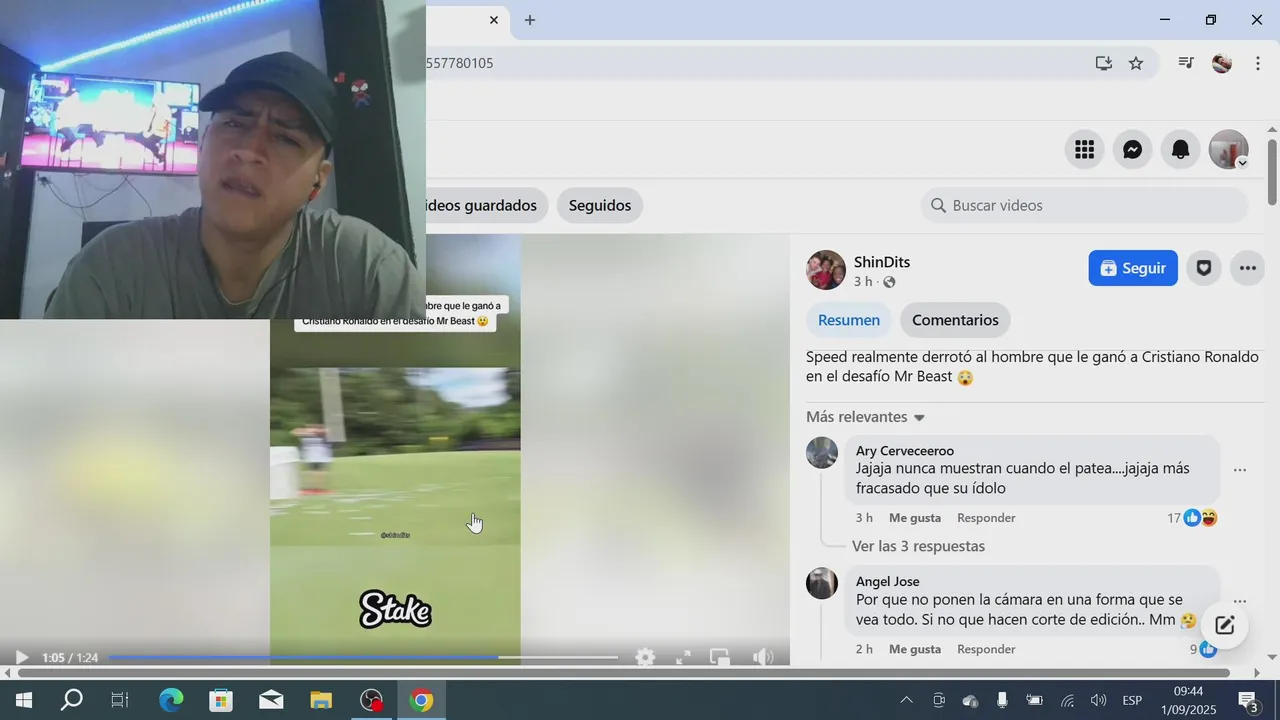Open the notifications bell
This screenshot has height=720, width=1280.
pyautogui.click(x=1181, y=150)
